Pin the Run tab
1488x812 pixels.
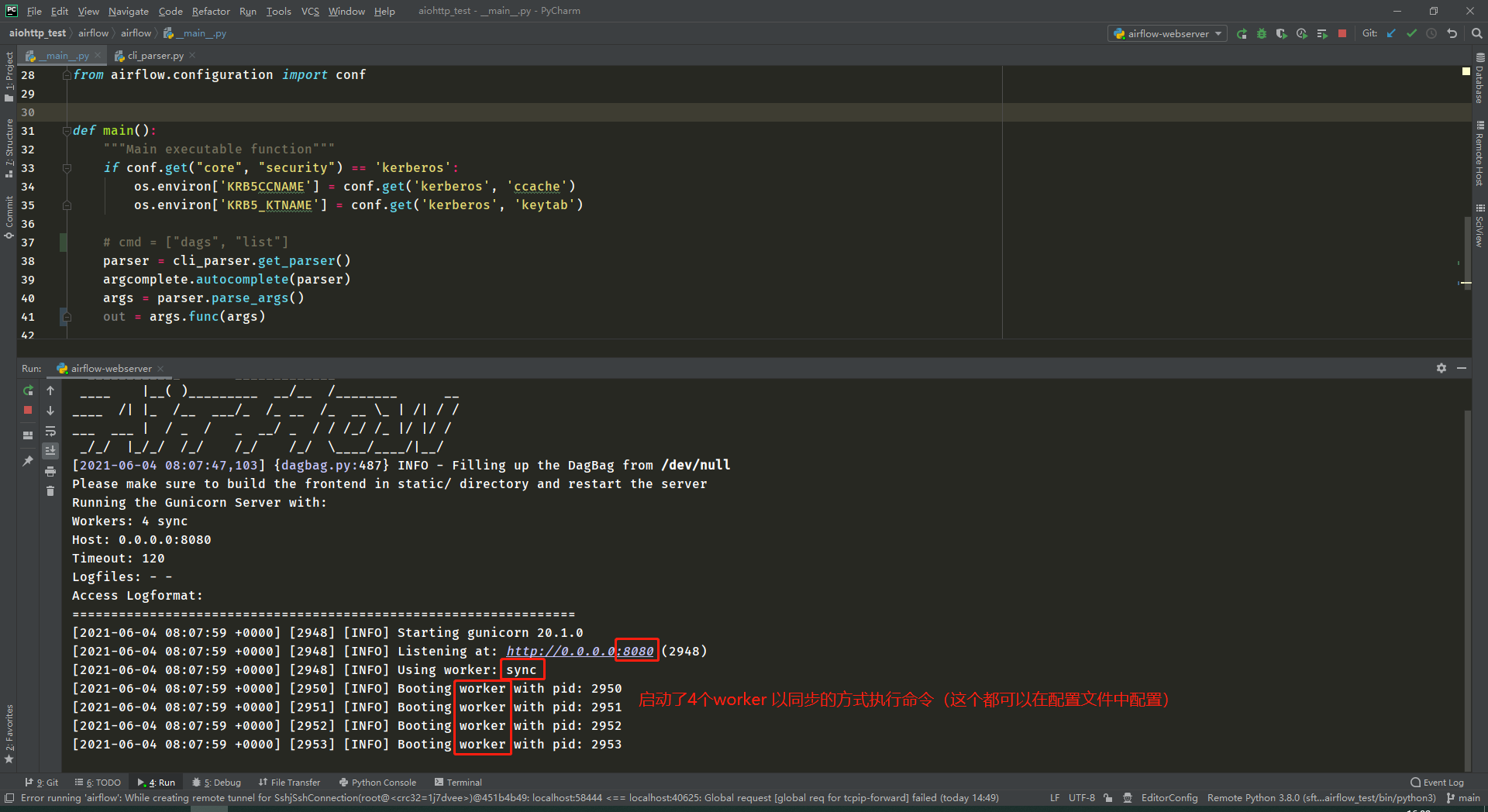(x=28, y=461)
